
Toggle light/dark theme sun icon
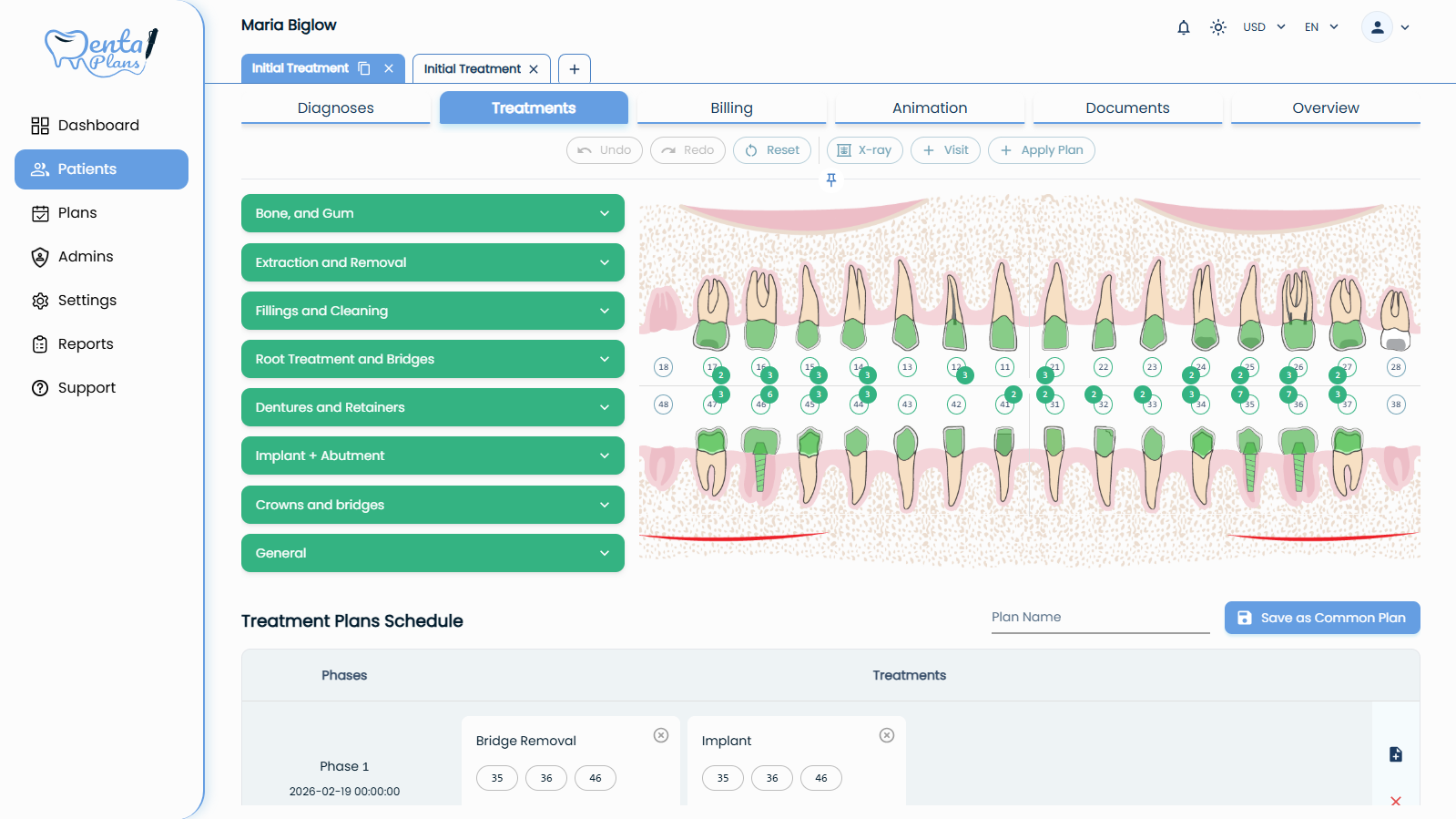click(x=1217, y=27)
